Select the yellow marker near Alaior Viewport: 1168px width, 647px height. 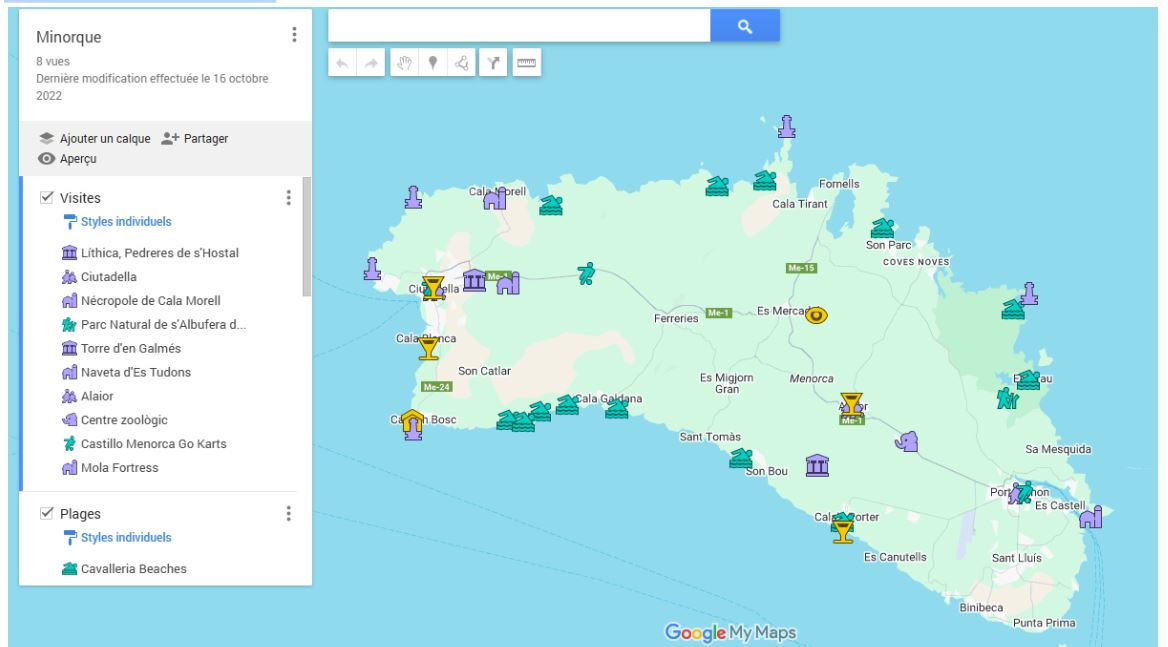(x=851, y=404)
